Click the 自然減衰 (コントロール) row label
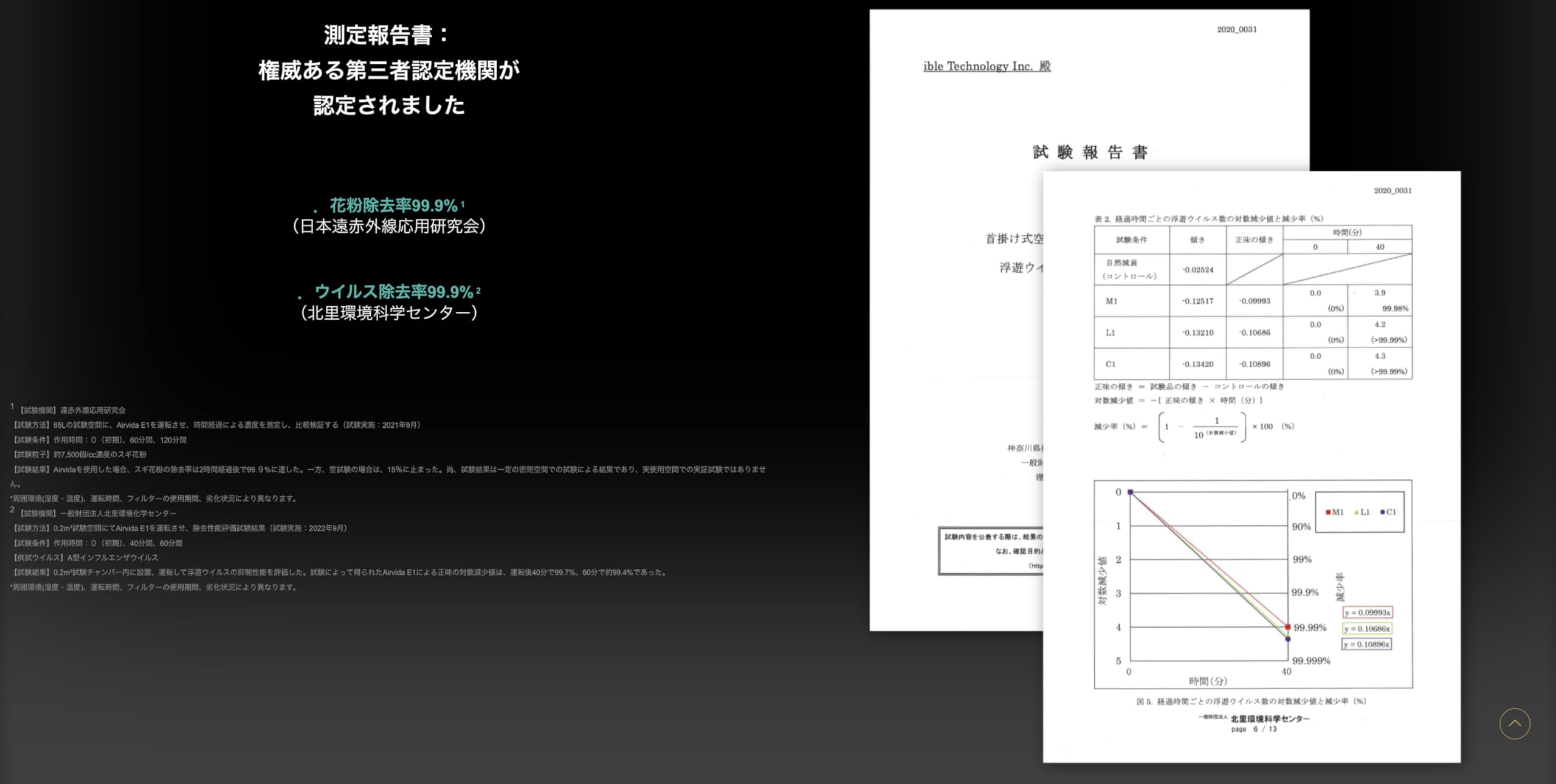 [1130, 269]
